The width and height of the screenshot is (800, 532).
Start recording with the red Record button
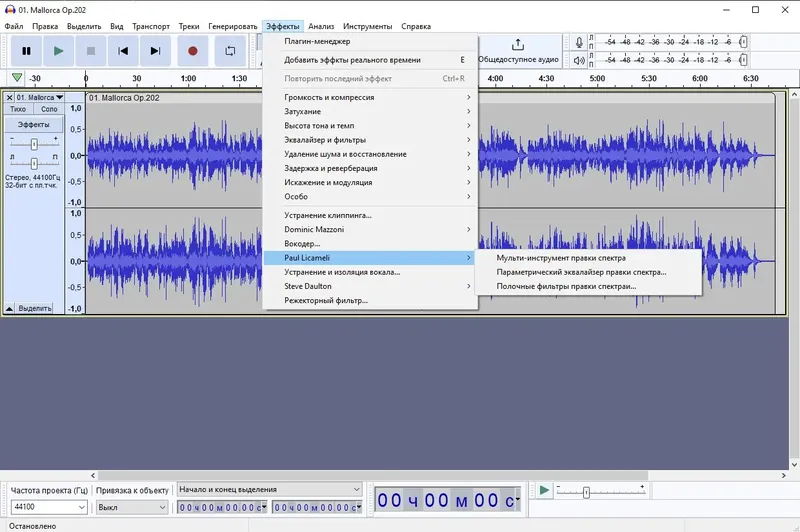tap(192, 51)
